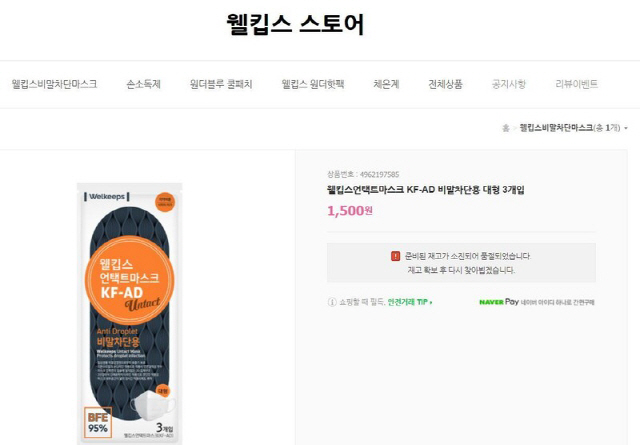Select the 원더블루 쿨패치 menu item
640x445 pixels.
pos(221,84)
